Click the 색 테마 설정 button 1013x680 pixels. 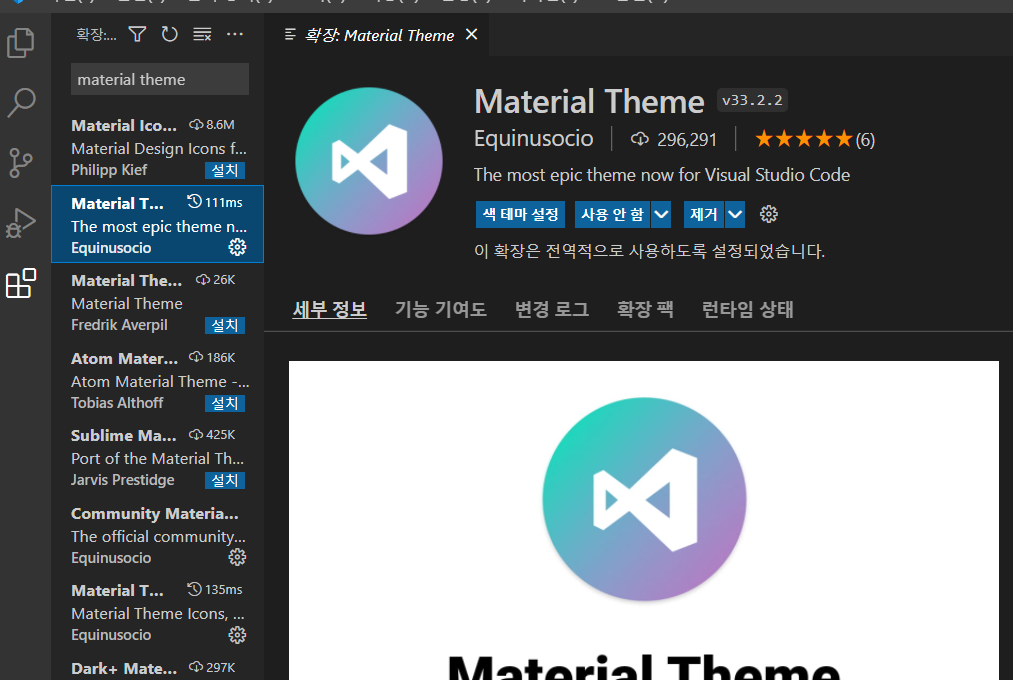[521, 214]
